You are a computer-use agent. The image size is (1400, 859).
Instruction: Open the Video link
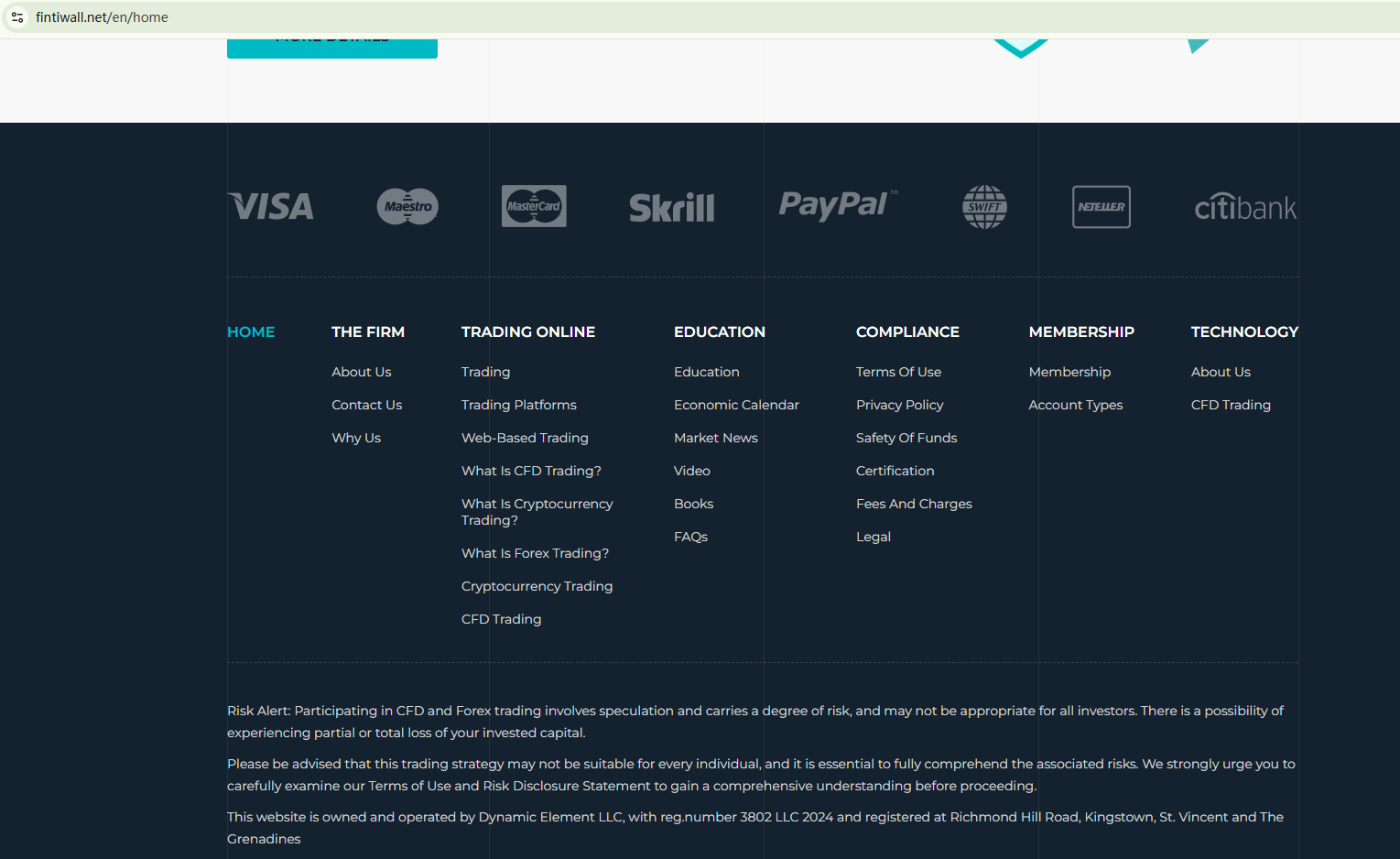pos(692,471)
